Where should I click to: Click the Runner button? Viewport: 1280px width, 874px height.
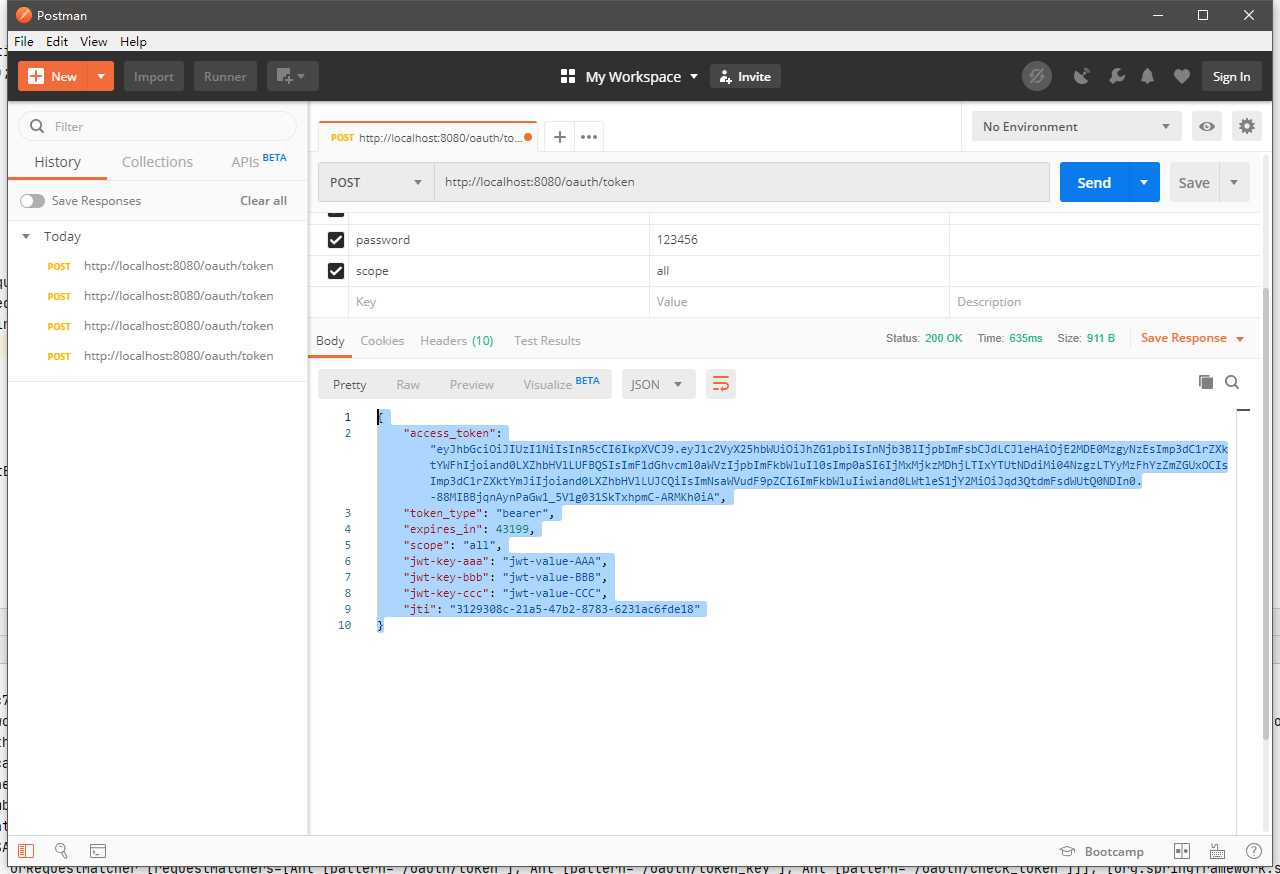pyautogui.click(x=225, y=76)
